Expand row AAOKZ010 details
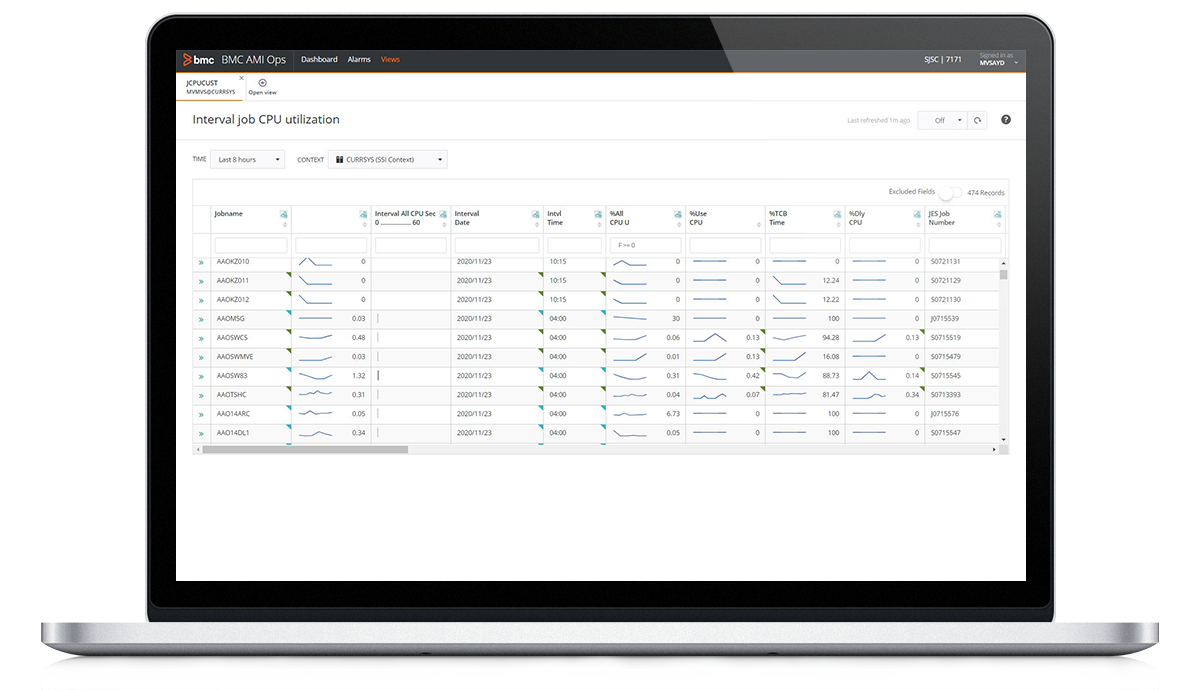1200x690 pixels. [201, 262]
